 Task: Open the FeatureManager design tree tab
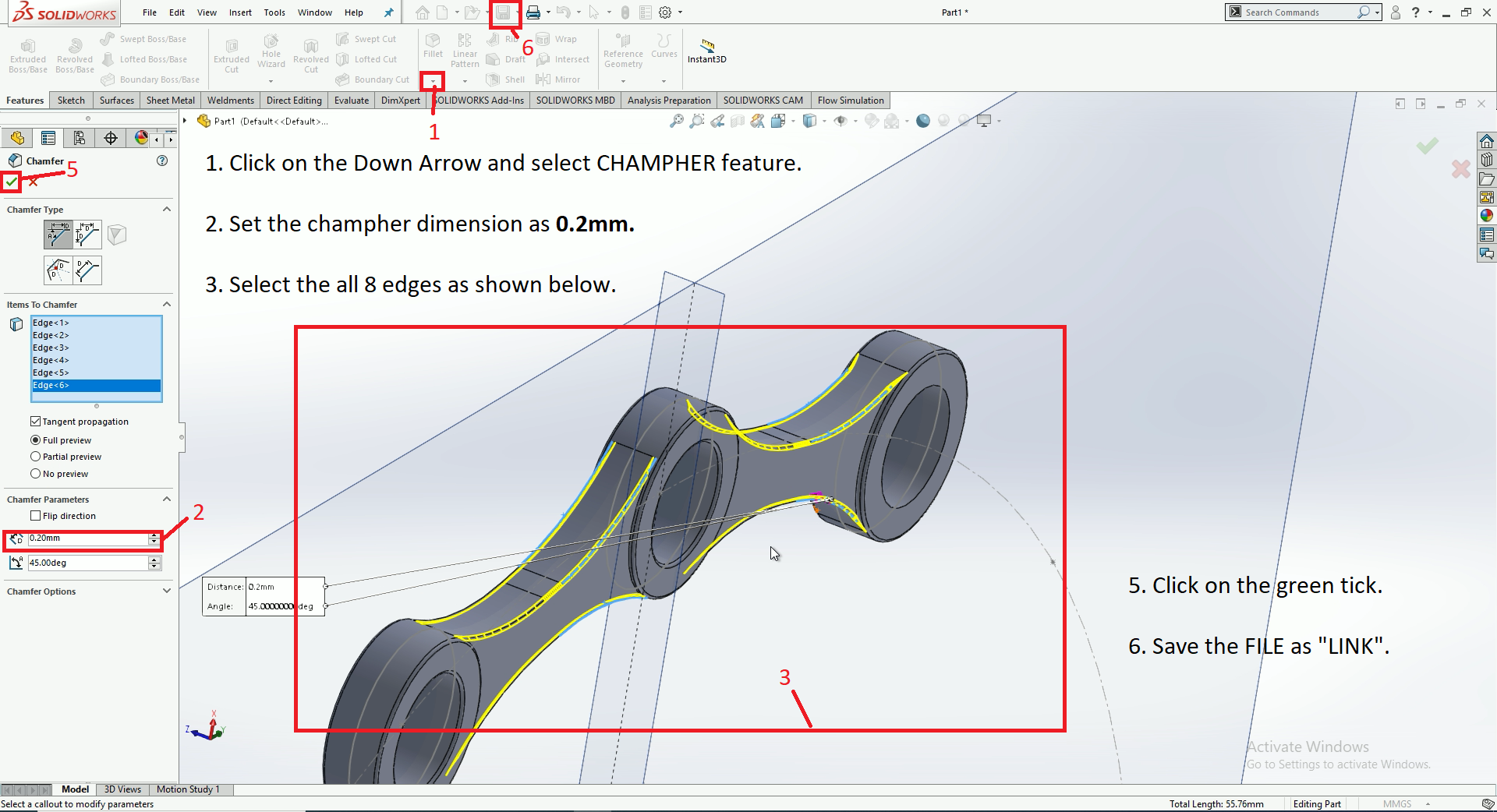[x=17, y=138]
